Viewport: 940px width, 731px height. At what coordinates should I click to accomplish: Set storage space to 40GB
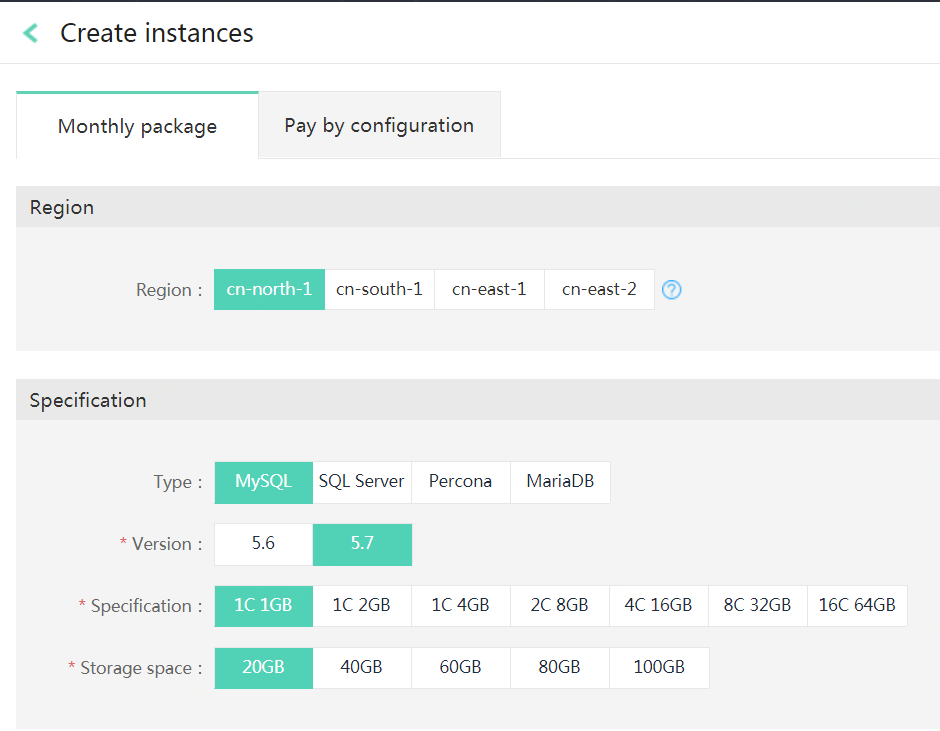pyautogui.click(x=362, y=668)
